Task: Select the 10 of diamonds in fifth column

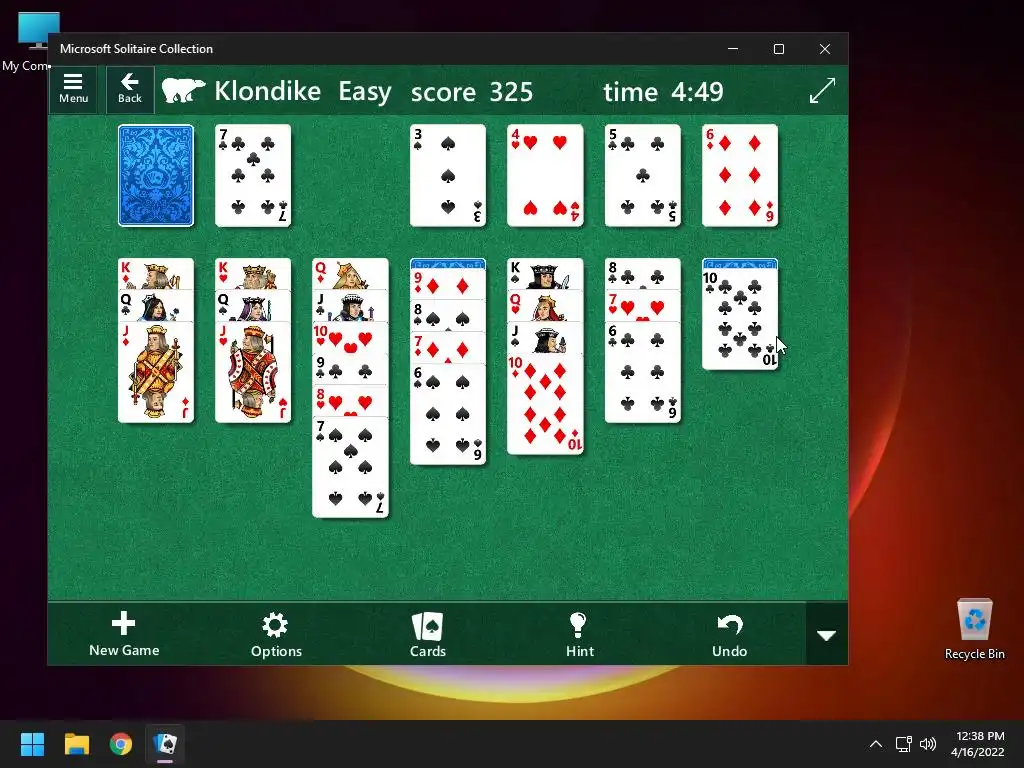Action: point(545,404)
